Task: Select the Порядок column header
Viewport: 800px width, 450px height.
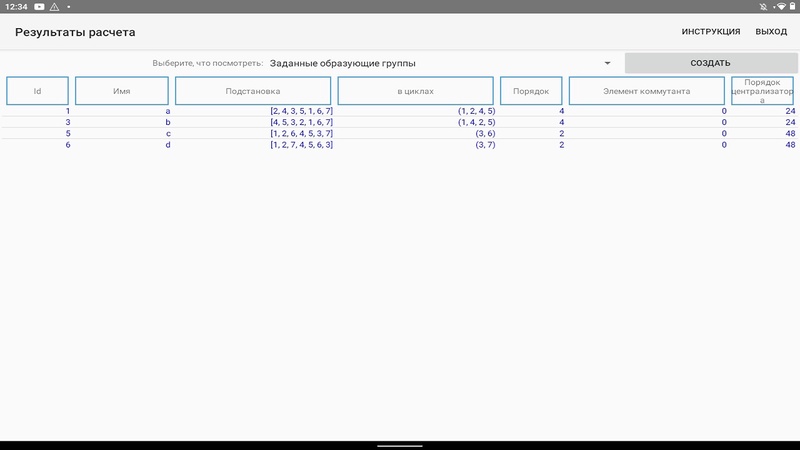Action: (x=531, y=91)
